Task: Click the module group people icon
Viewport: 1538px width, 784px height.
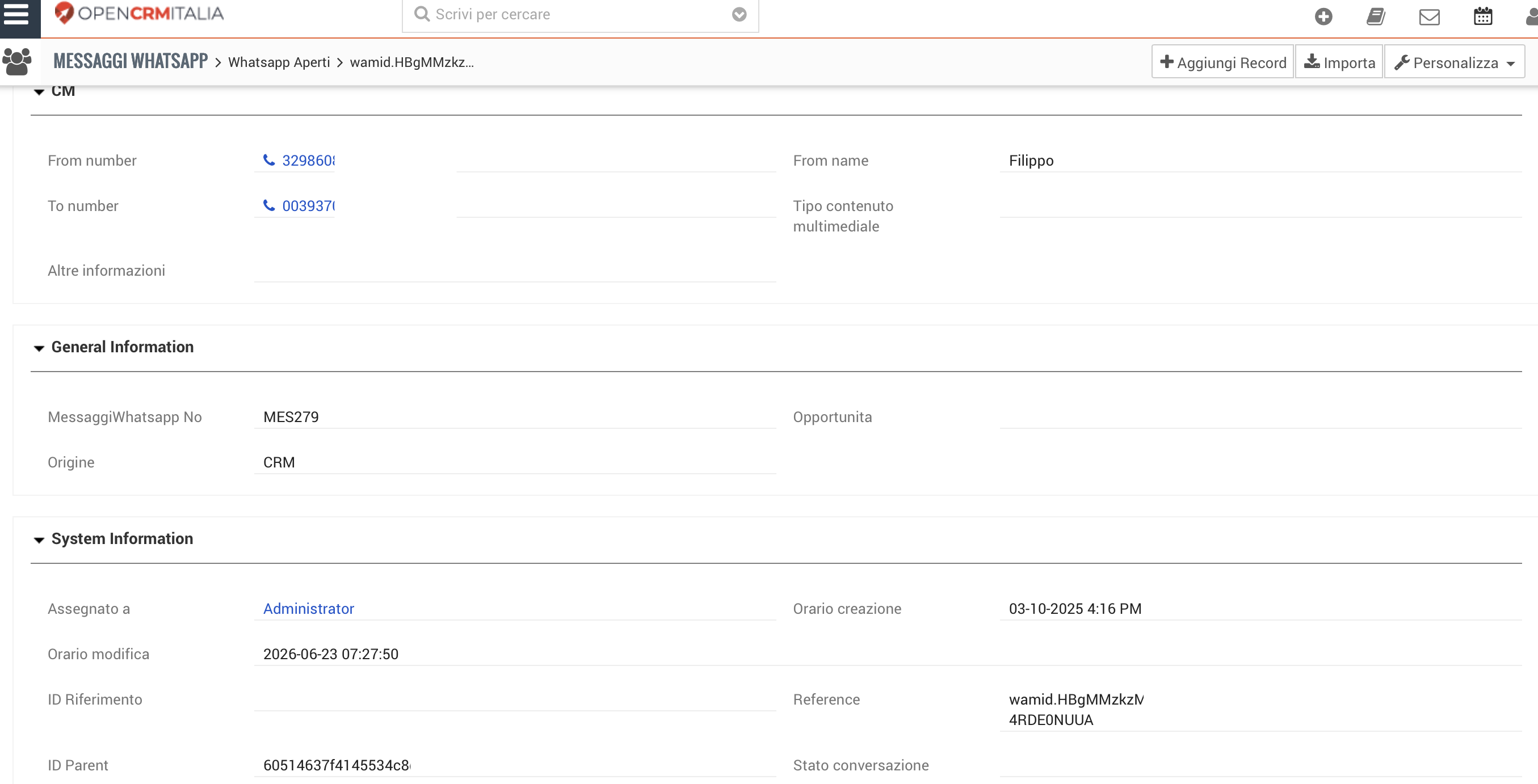Action: (x=16, y=61)
